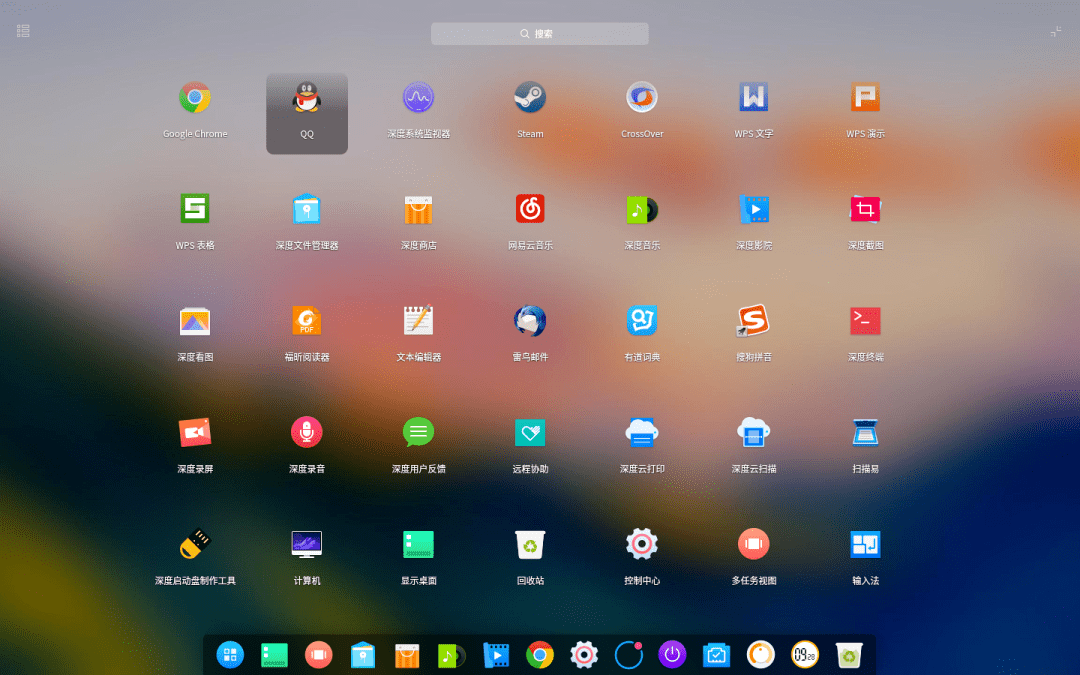Start WPS 文字 word processor
The image size is (1080, 675).
click(x=753, y=97)
